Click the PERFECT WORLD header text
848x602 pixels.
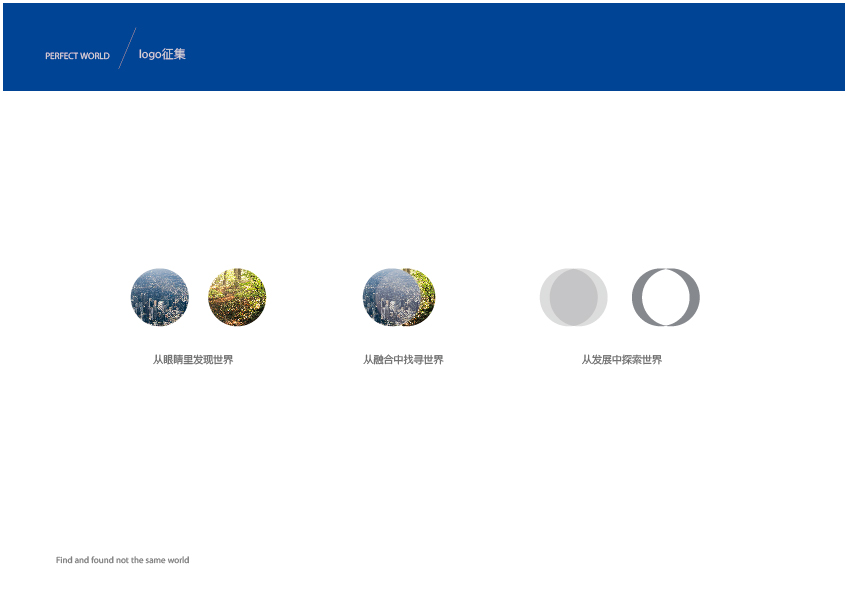point(77,56)
